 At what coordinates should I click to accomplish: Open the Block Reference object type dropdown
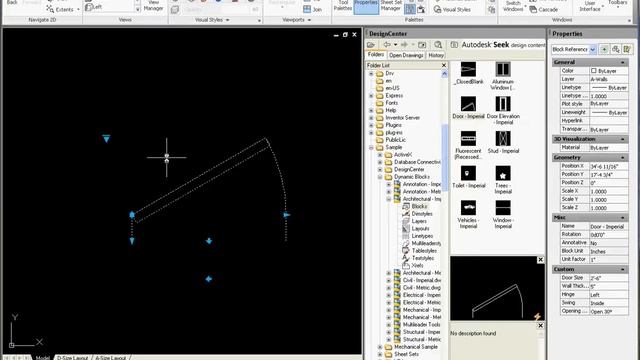click(x=593, y=49)
